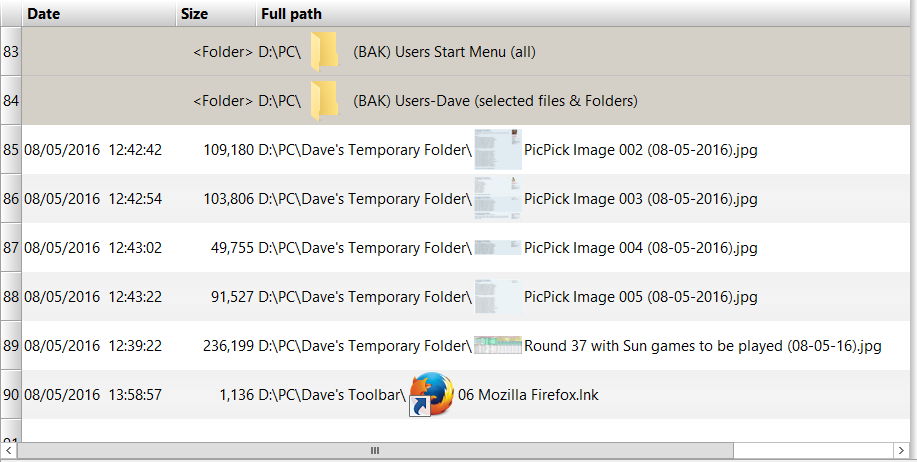Click the folder icon for Users-Dave backup

click(x=324, y=101)
